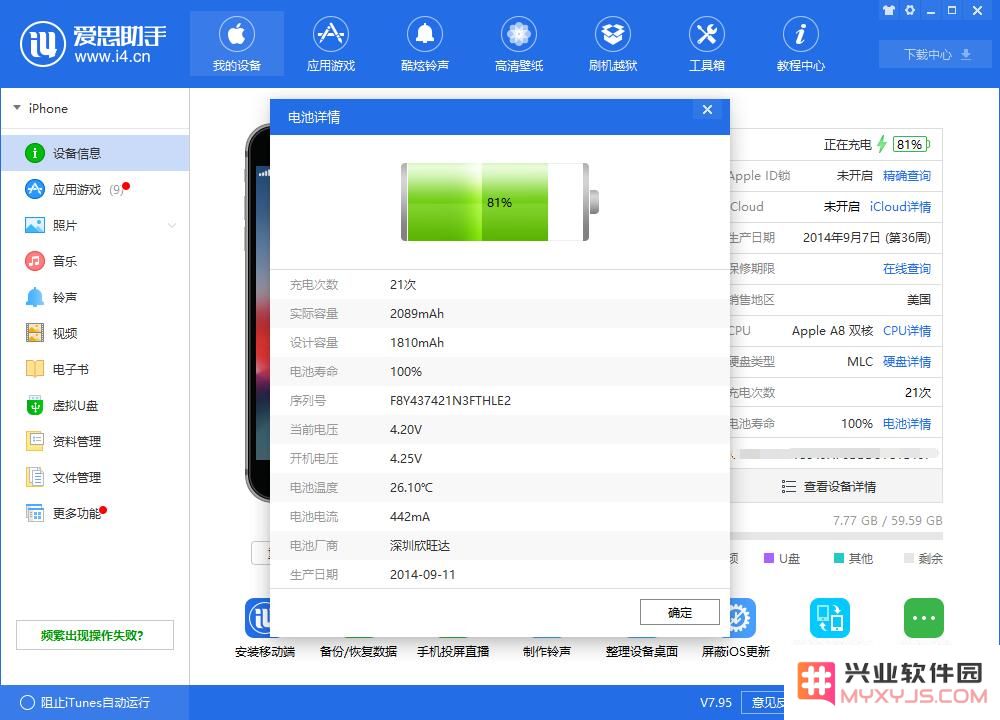Click the 其他 teal legend swatch
The image size is (1000, 720).
click(x=839, y=558)
